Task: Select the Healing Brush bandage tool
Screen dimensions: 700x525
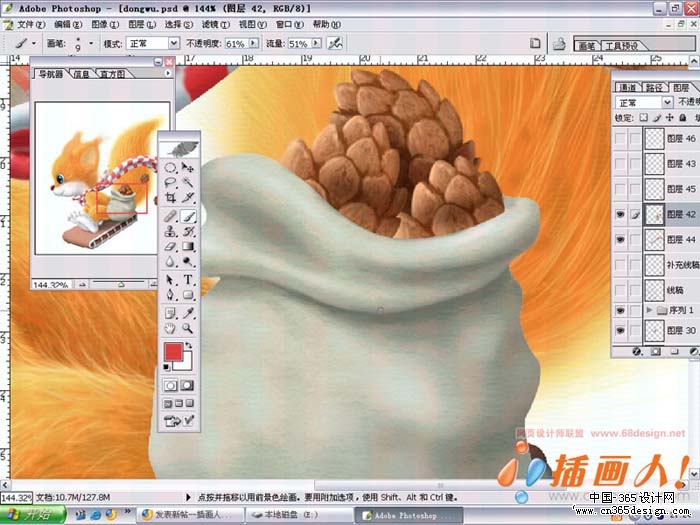Action: click(x=170, y=217)
